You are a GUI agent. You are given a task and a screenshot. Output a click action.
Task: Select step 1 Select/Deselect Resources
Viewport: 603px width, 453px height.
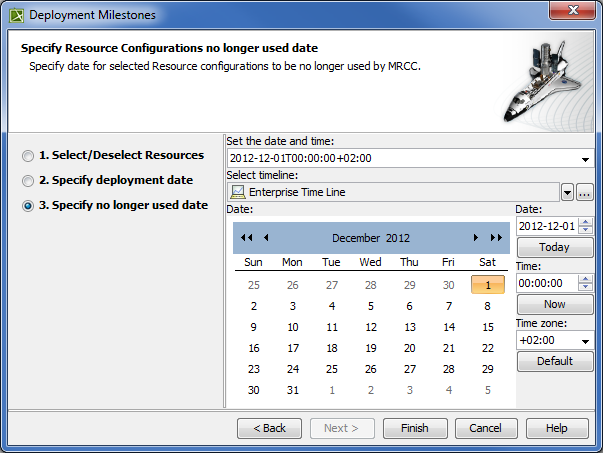(28, 156)
